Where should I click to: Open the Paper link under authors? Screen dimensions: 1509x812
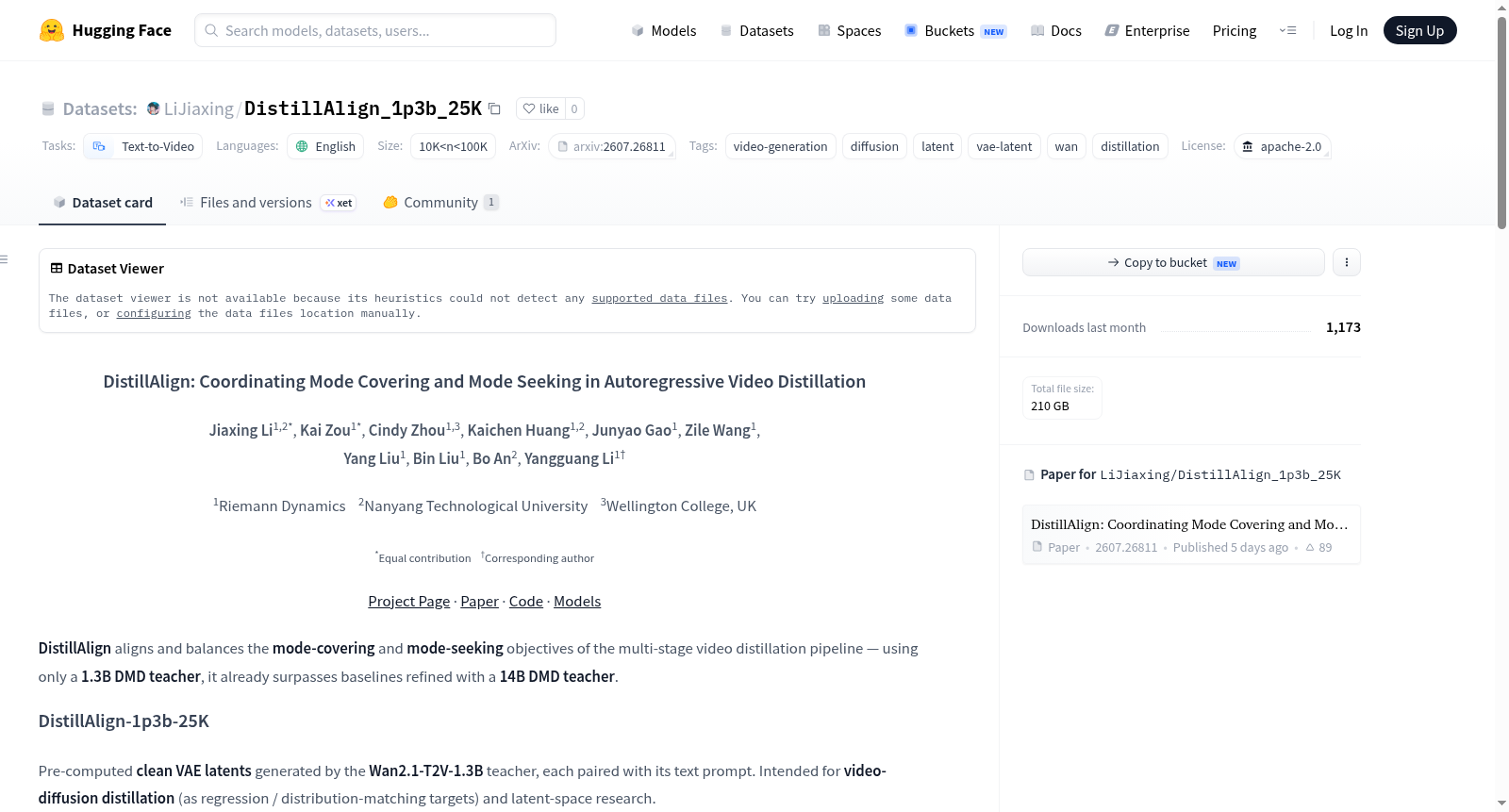tap(480, 602)
